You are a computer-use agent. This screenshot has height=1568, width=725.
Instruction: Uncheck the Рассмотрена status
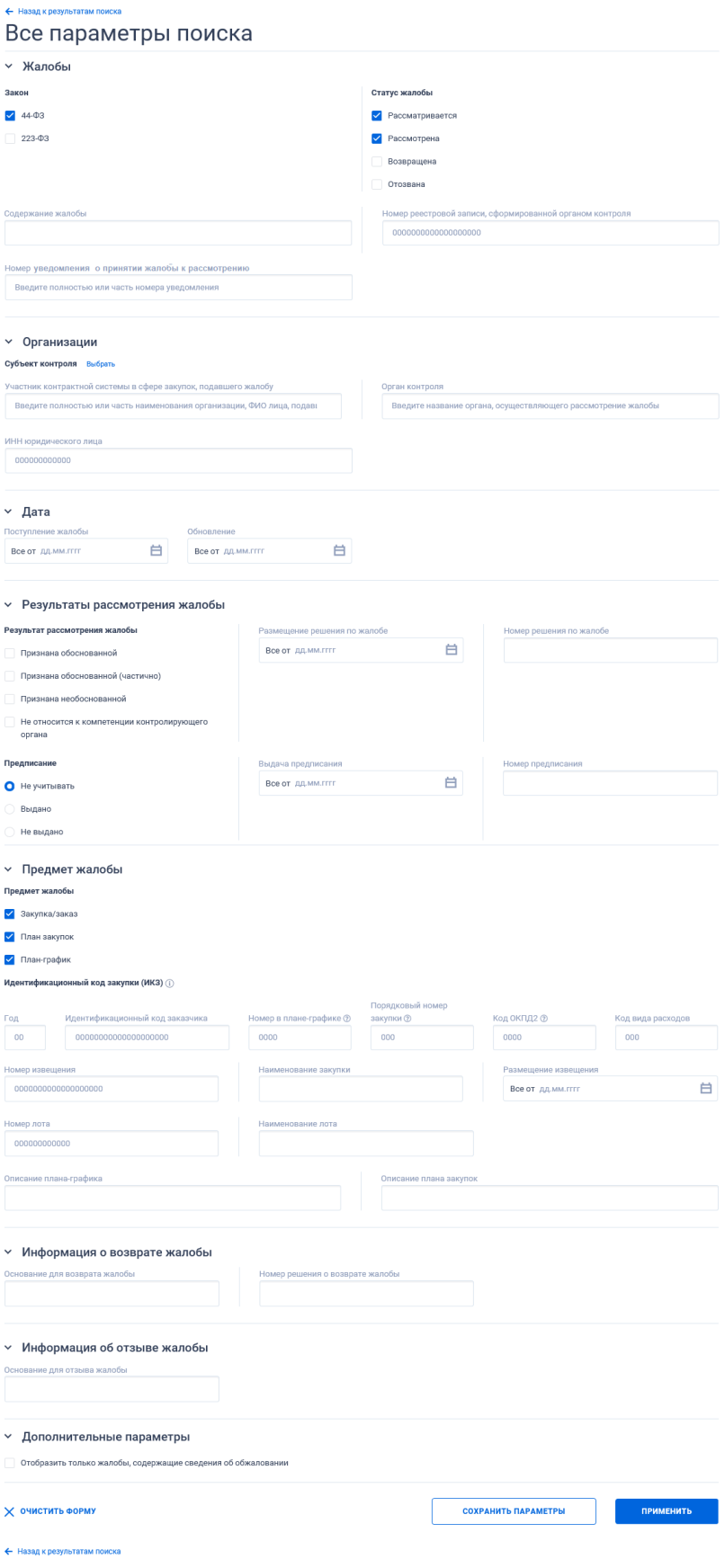(377, 138)
